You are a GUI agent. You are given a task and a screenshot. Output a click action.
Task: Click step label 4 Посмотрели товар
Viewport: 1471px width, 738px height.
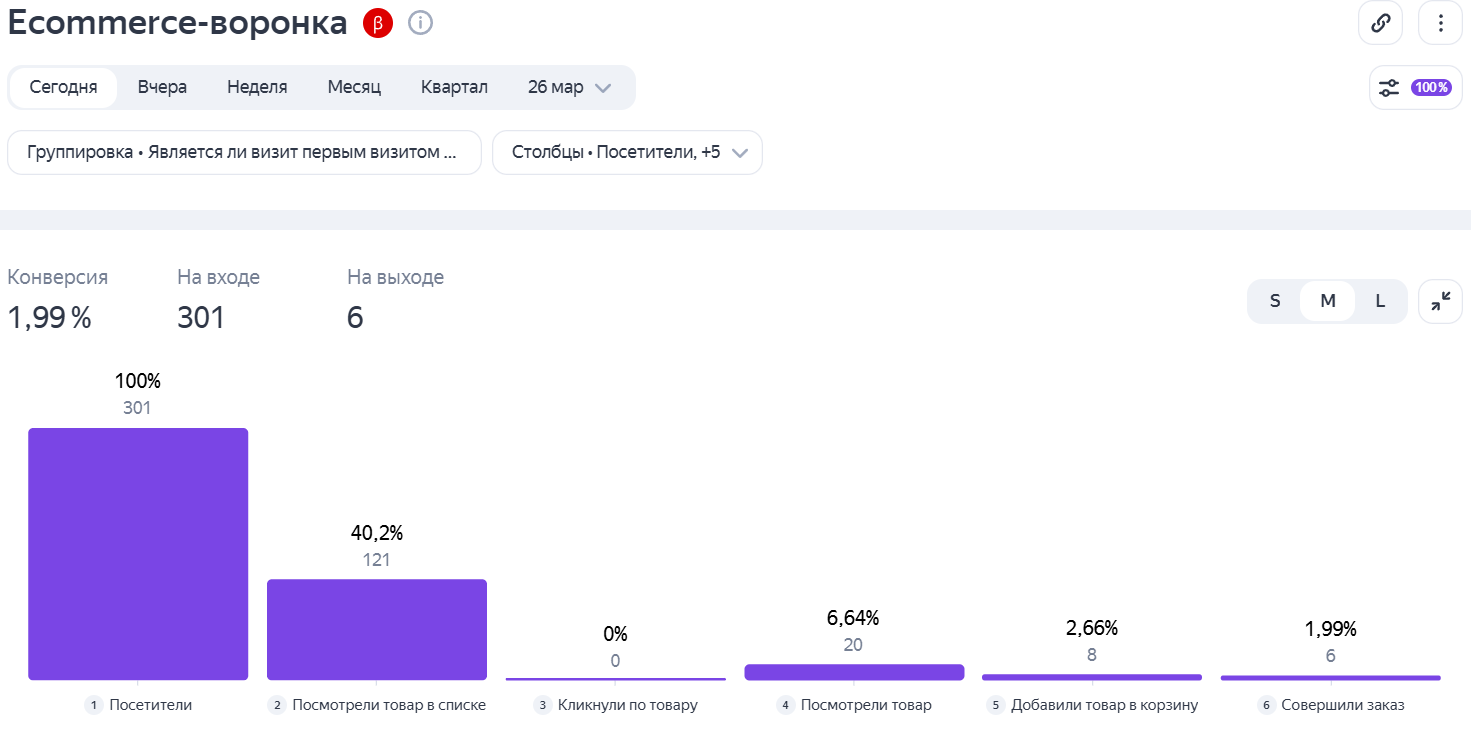click(854, 705)
